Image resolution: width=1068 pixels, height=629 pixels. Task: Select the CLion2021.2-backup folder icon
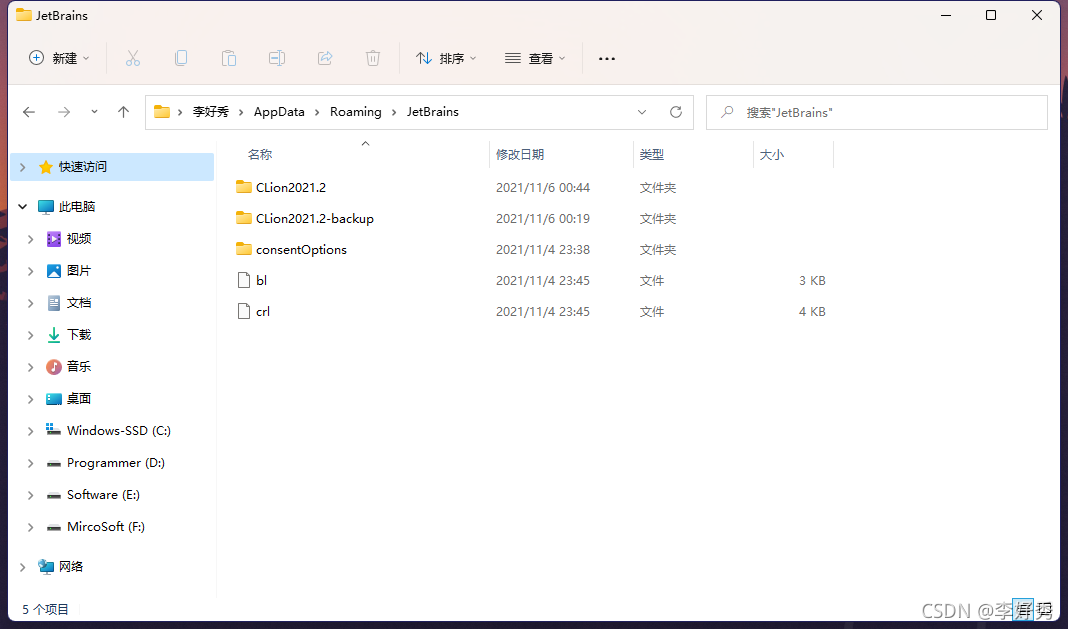(244, 218)
